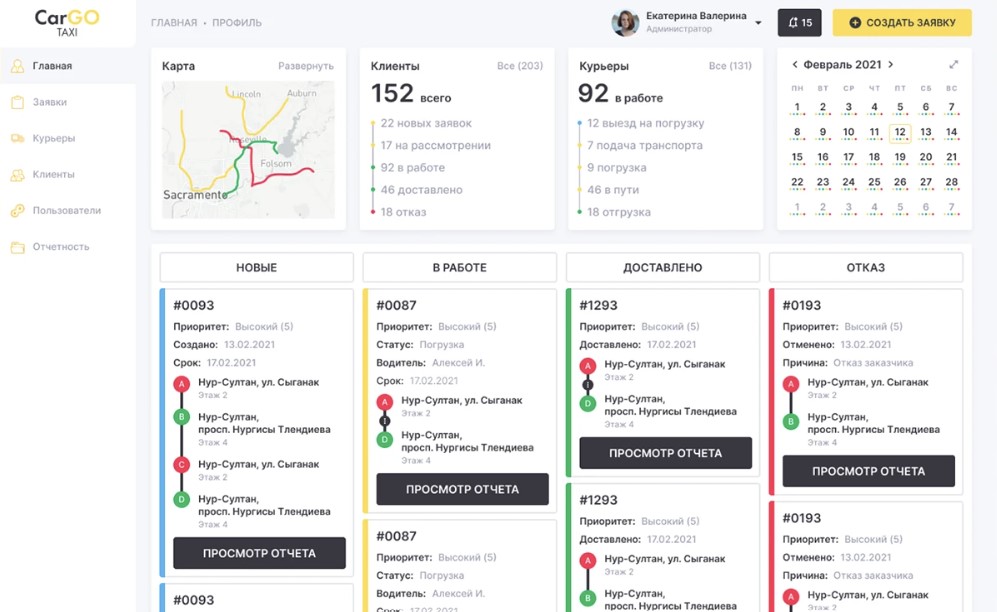Click the 17 на рассмотрении entry
Viewport: 997px width, 612px height.
[436, 146]
